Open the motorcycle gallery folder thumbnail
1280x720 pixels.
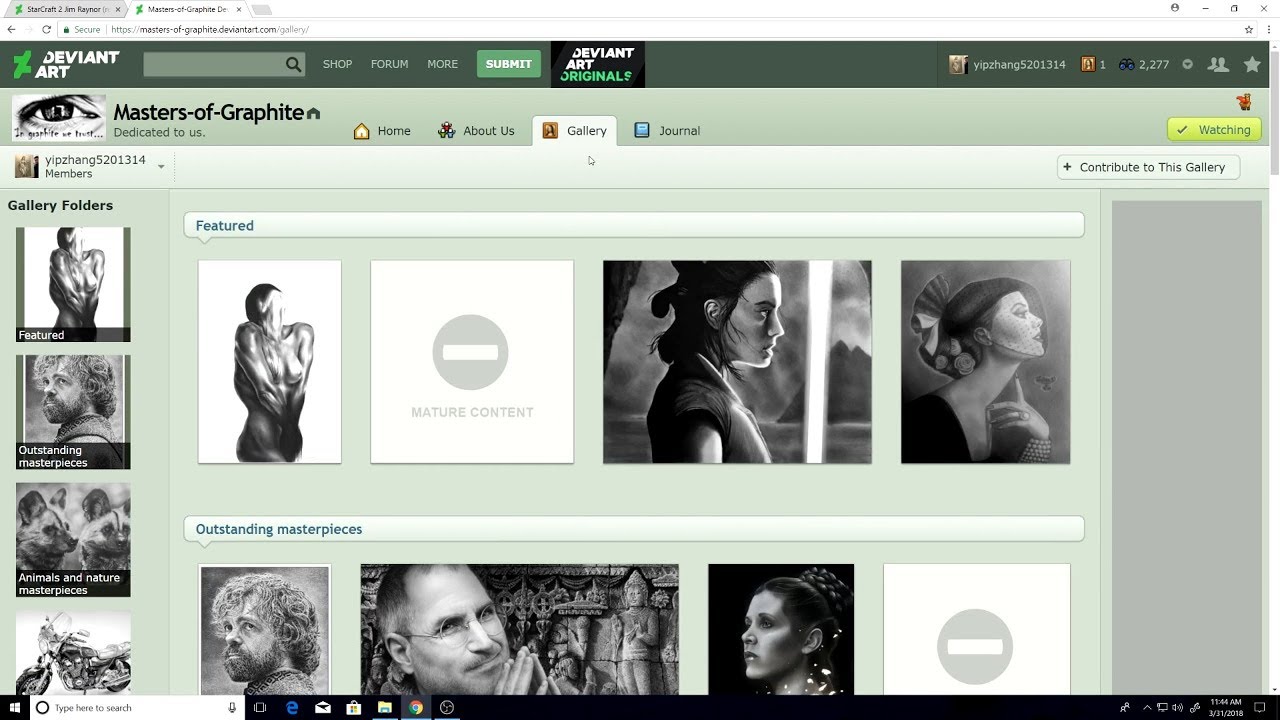coord(73,652)
